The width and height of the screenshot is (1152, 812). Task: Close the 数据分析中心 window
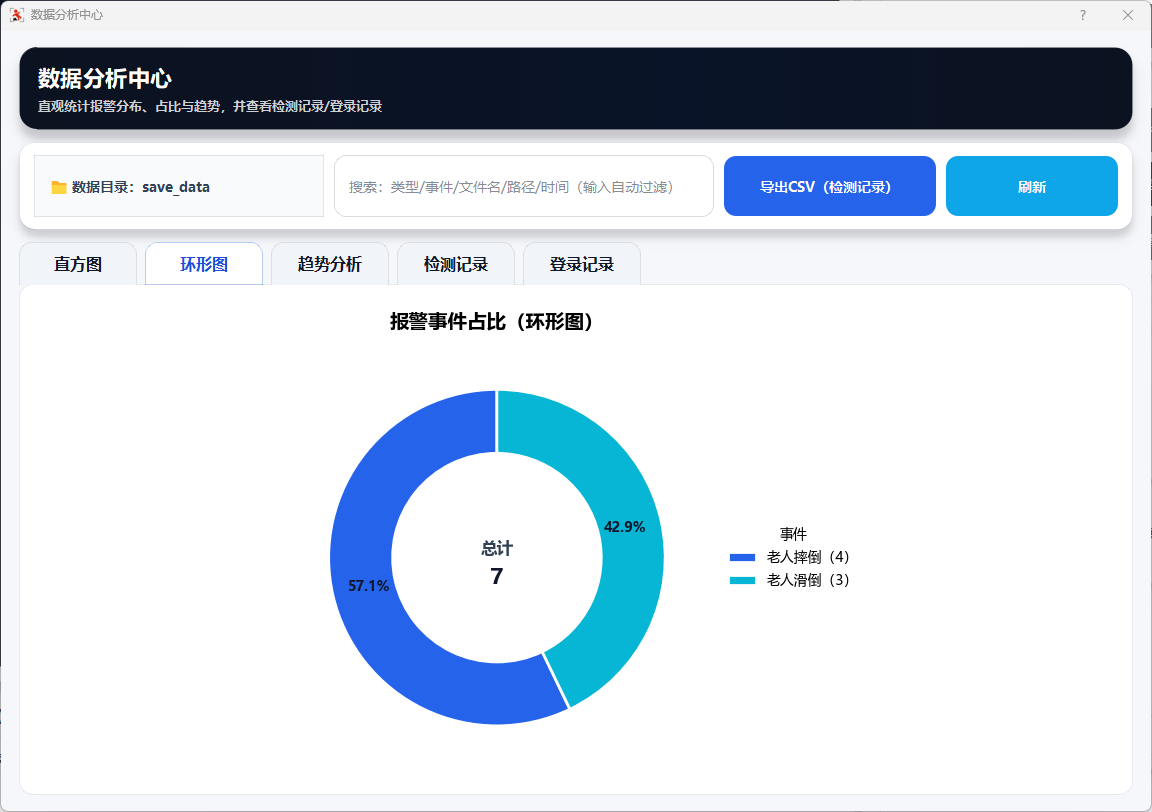click(1128, 15)
